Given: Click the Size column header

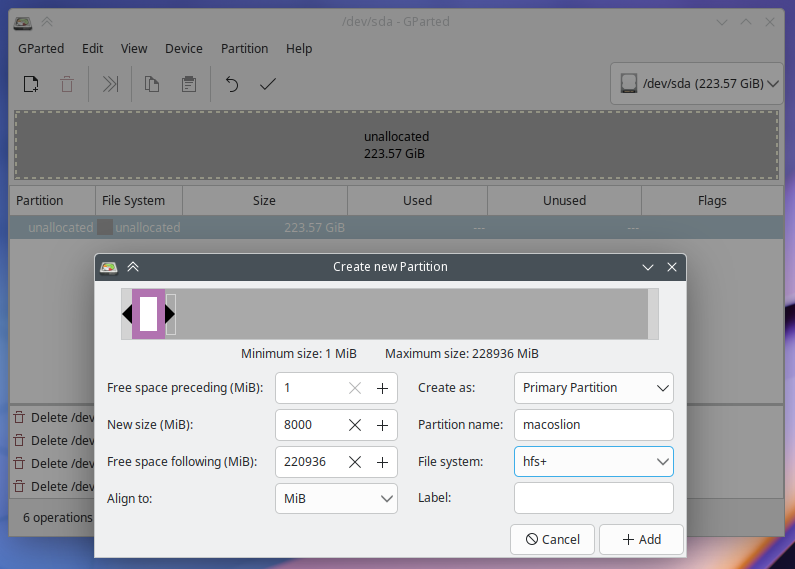Looking at the screenshot, I should click(x=265, y=201).
